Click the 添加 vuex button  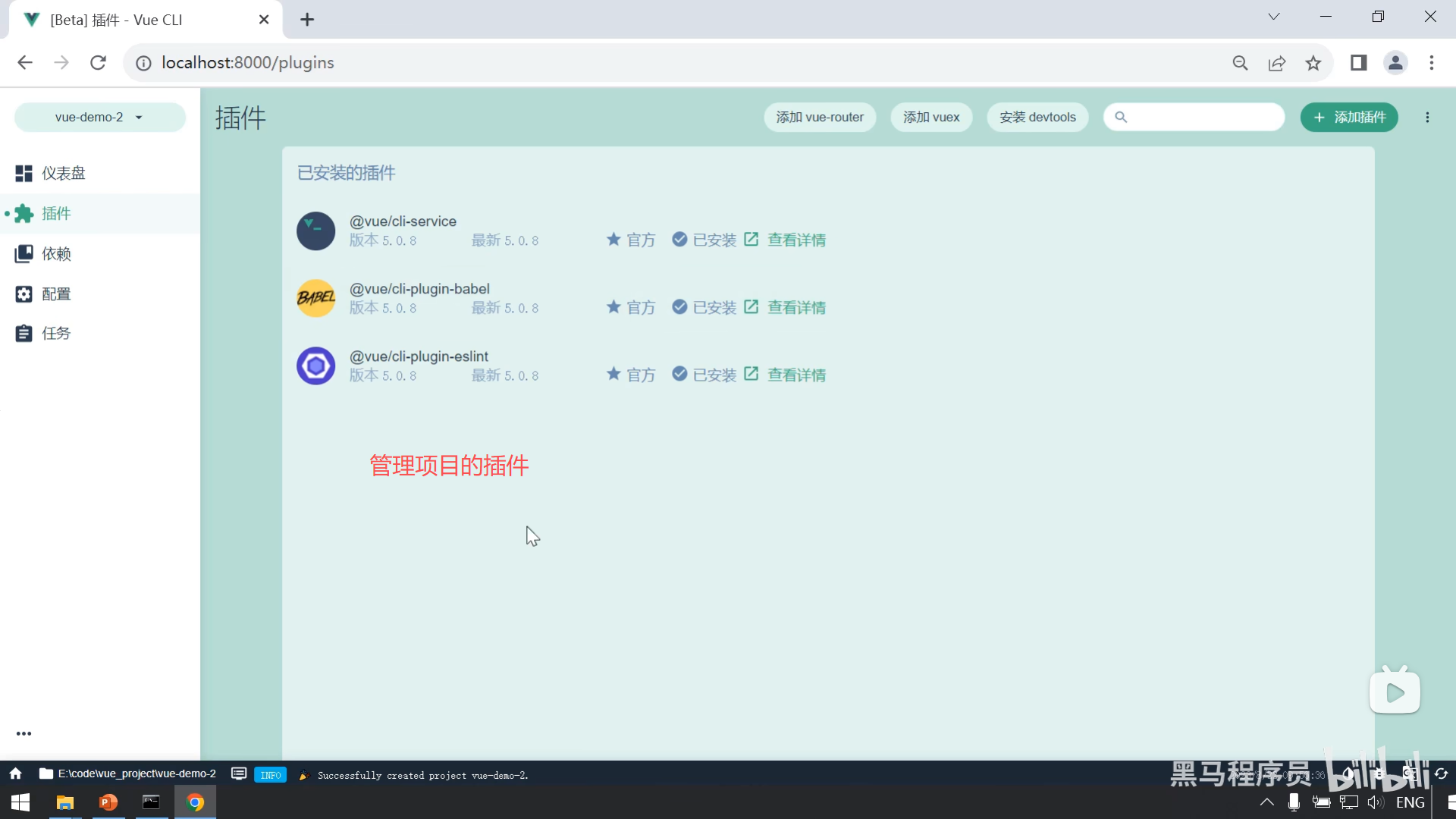pos(930,118)
